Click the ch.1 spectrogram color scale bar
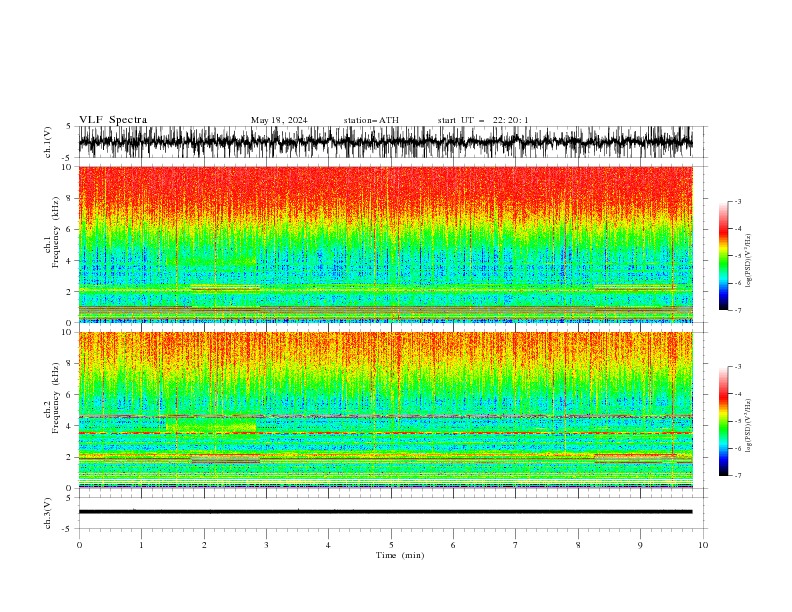The height and width of the screenshot is (612, 792). [724, 256]
